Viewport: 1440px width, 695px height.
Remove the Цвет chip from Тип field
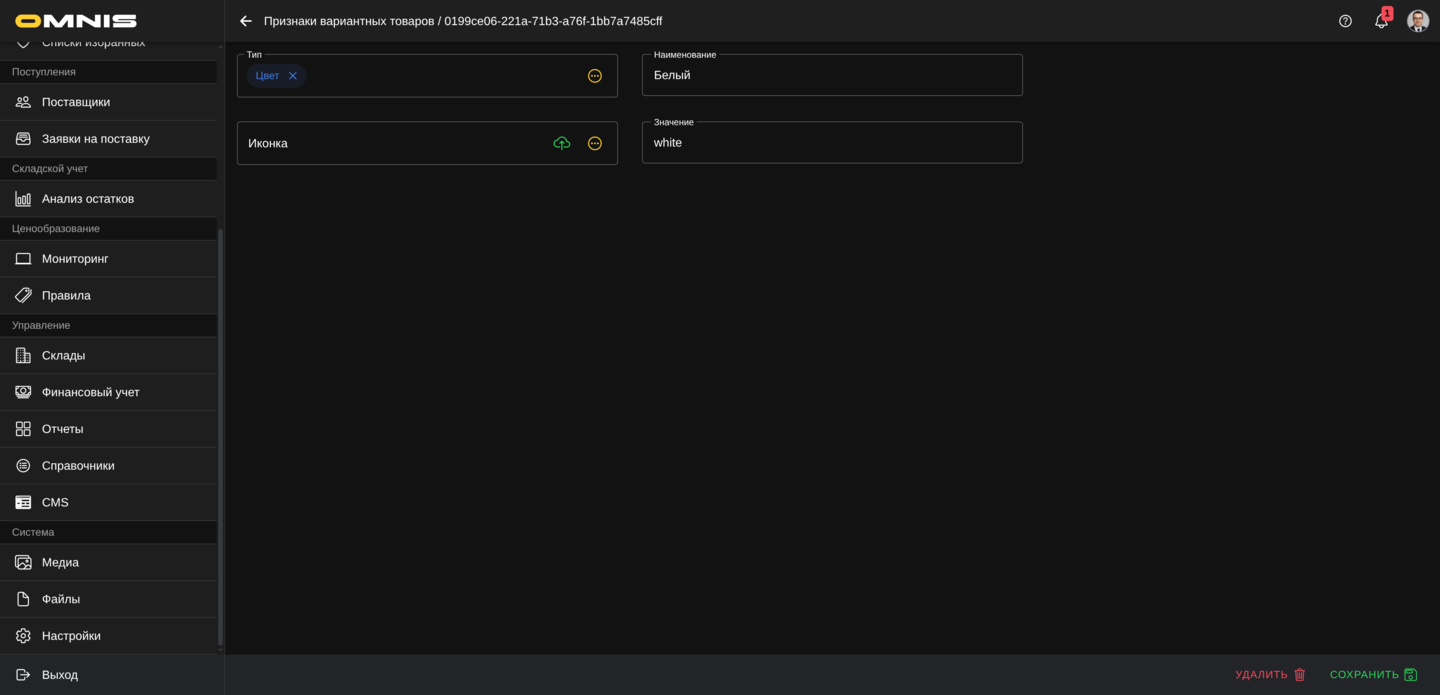click(x=293, y=76)
